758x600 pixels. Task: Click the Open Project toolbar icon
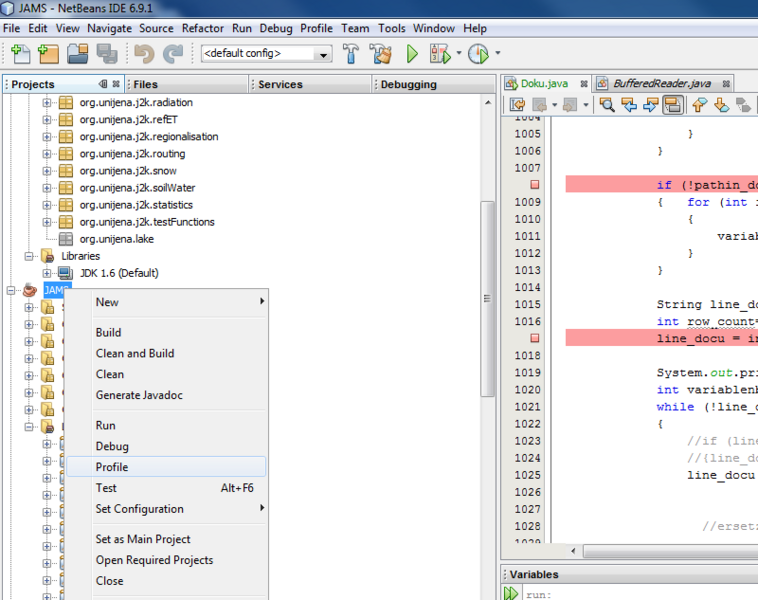click(x=79, y=54)
